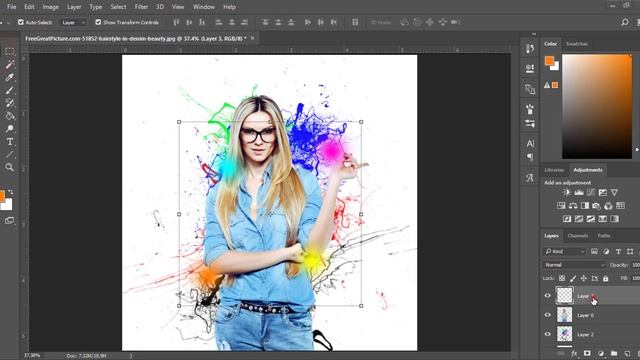The width and height of the screenshot is (640, 360).
Task: Click the Opacity value field
Action: [636, 265]
